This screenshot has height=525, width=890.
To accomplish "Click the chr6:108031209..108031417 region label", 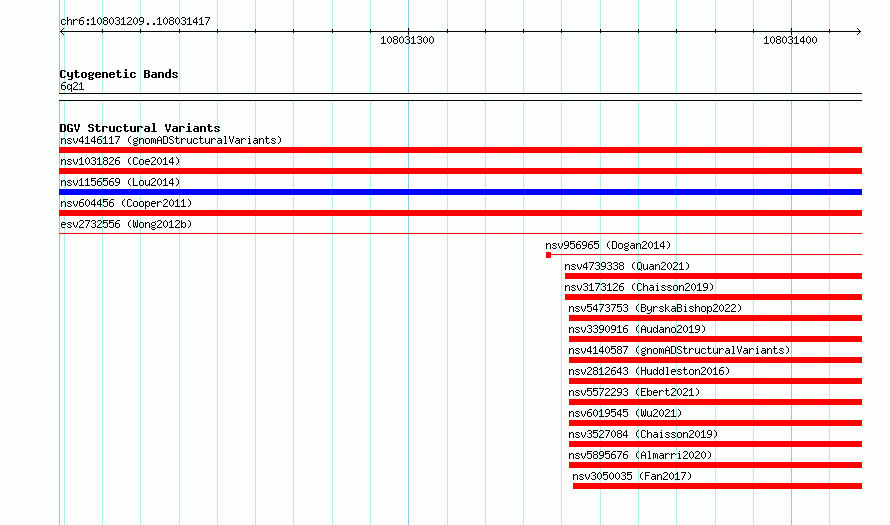I will click(135, 21).
